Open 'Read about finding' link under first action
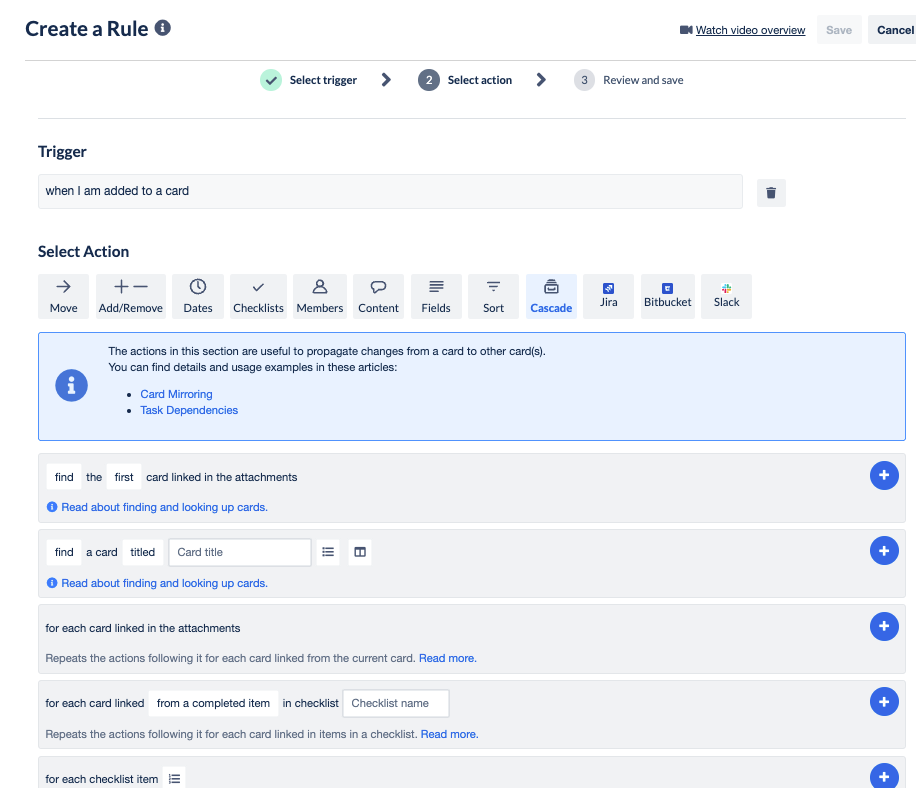Viewport: 916px width, 800px height. pyautogui.click(x=164, y=507)
